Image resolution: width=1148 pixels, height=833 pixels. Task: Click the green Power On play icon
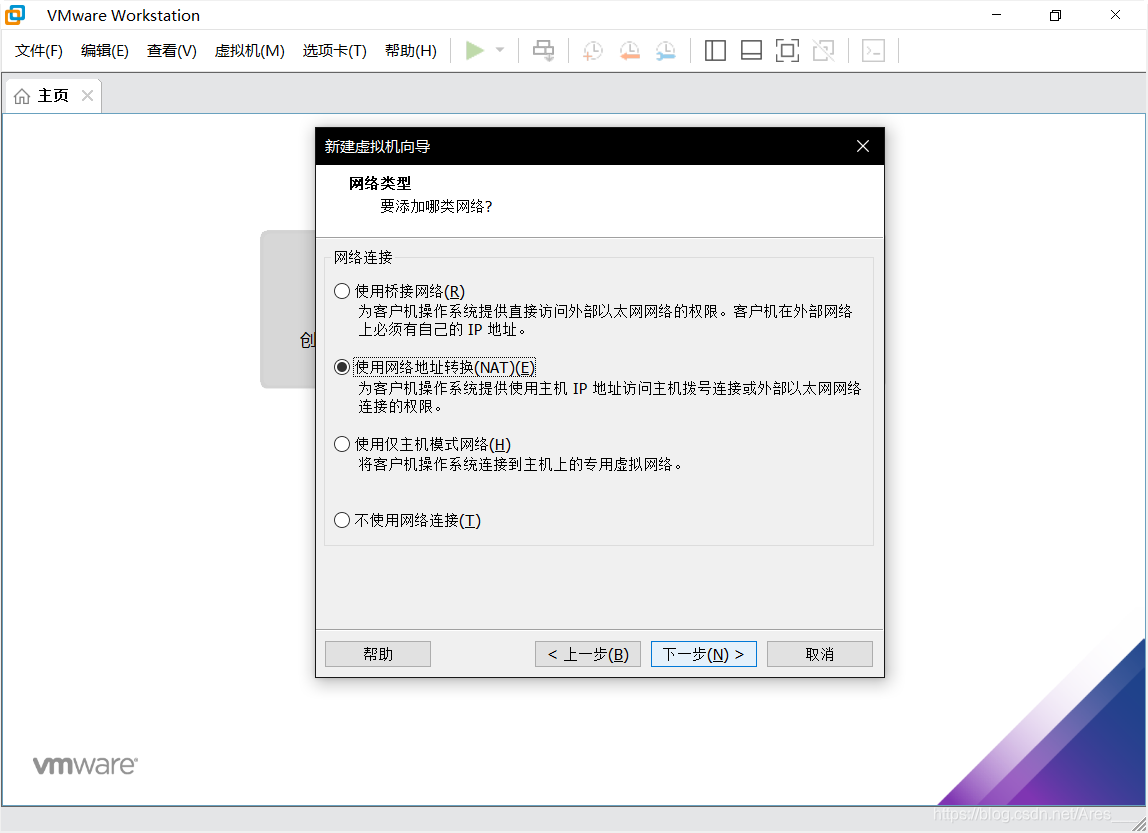(474, 51)
